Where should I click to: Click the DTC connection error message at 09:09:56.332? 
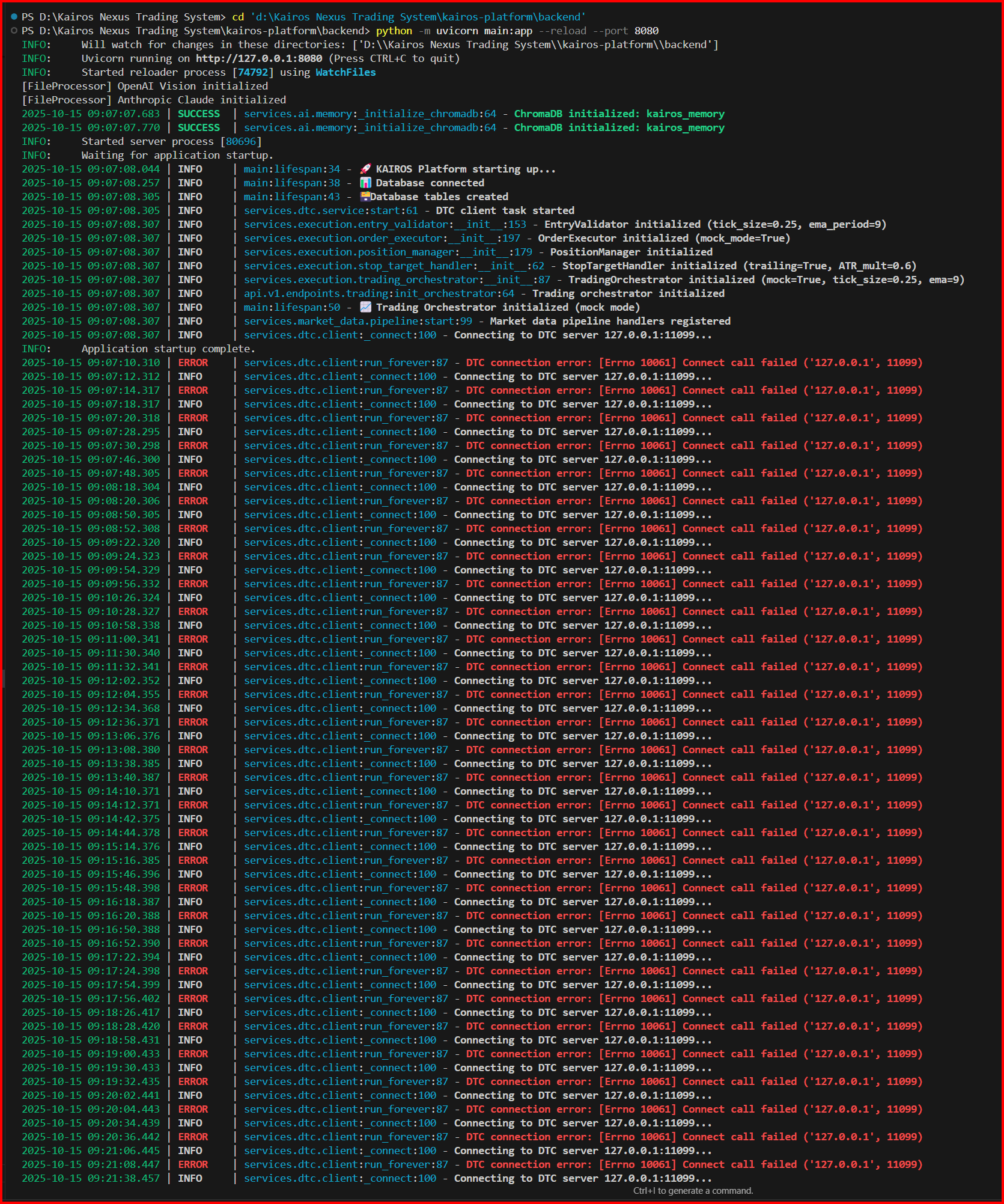(694, 584)
